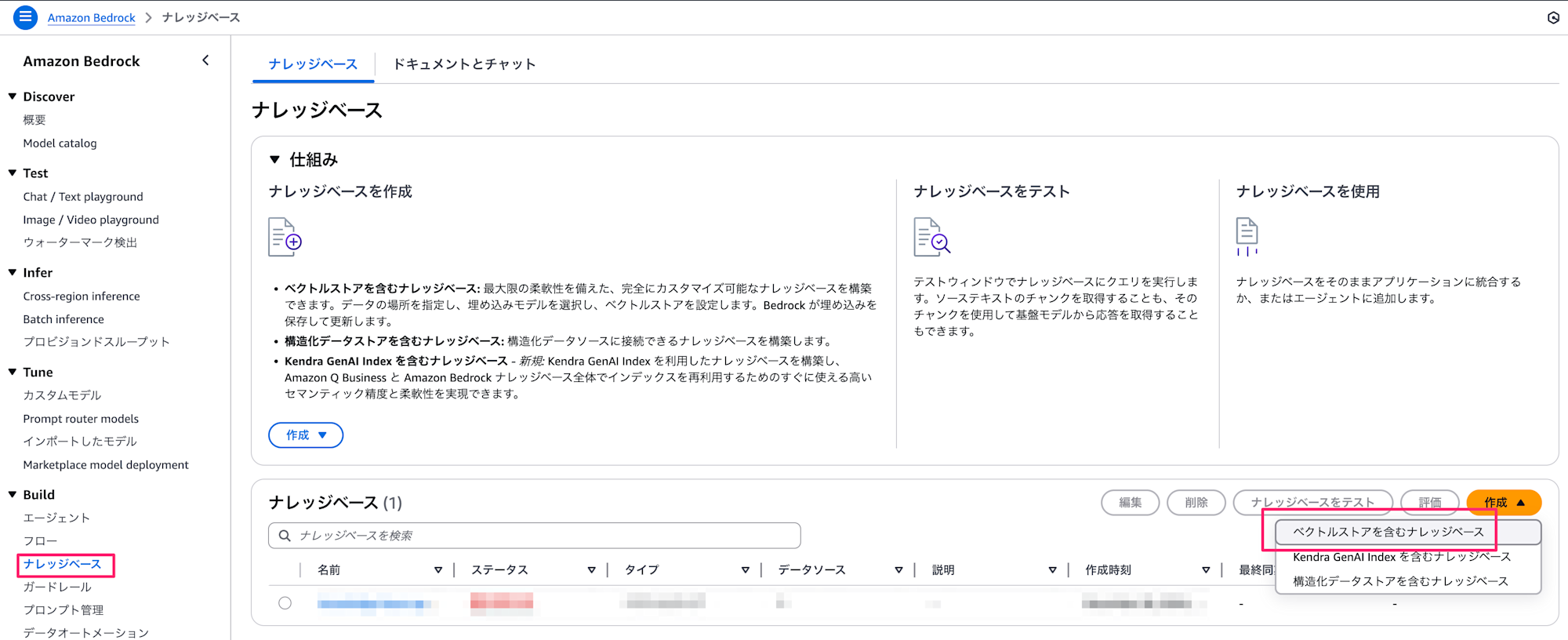The image size is (1568, 640).
Task: Open Batch inference in the sidebar
Action: pyautogui.click(x=64, y=319)
